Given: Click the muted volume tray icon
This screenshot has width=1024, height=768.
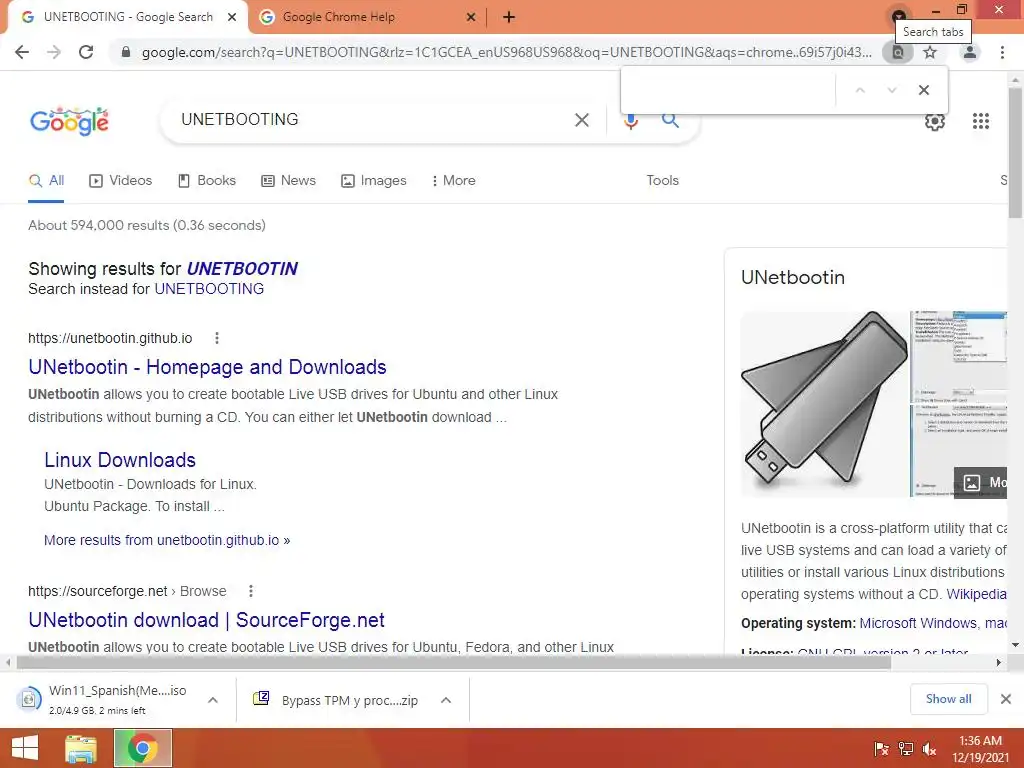Looking at the screenshot, I should click(x=929, y=749).
